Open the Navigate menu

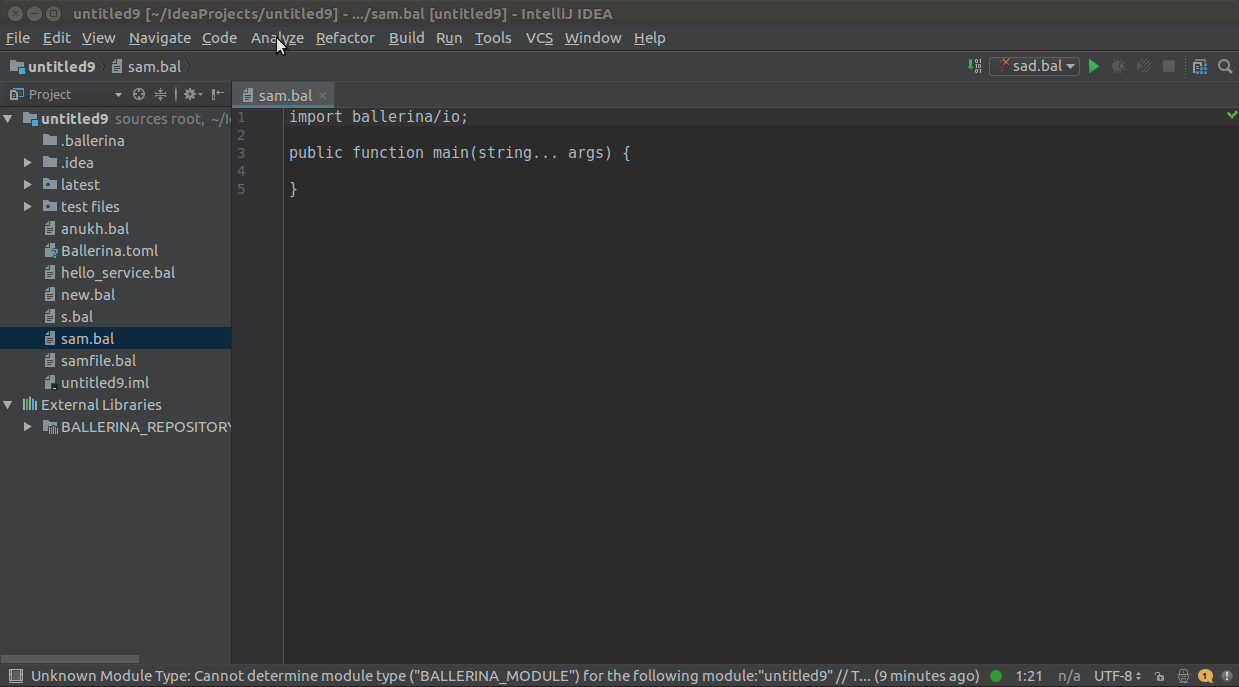point(159,38)
